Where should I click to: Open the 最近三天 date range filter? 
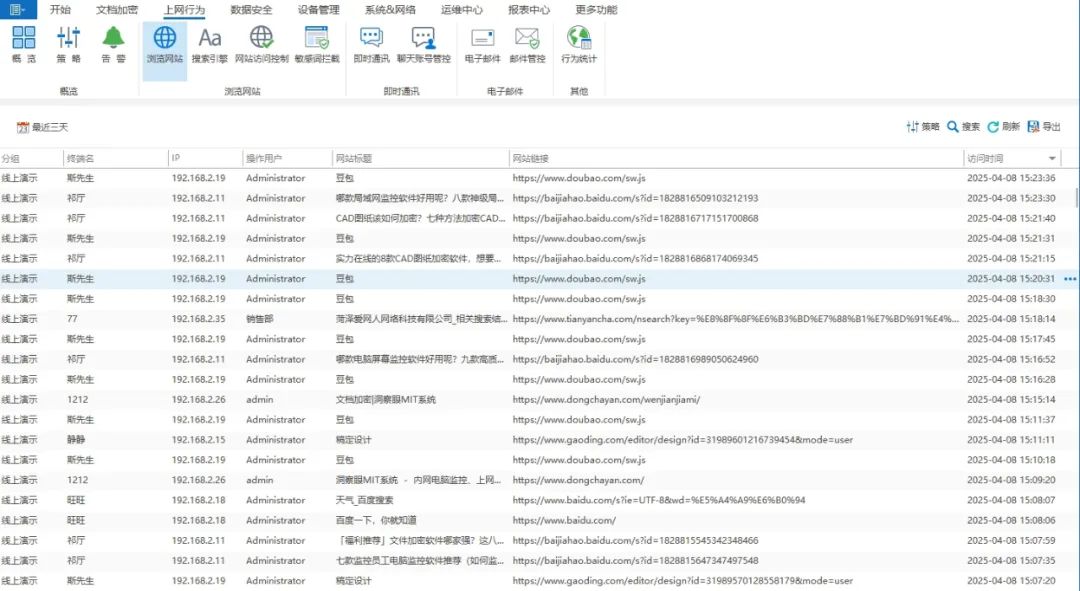pyautogui.click(x=43, y=127)
